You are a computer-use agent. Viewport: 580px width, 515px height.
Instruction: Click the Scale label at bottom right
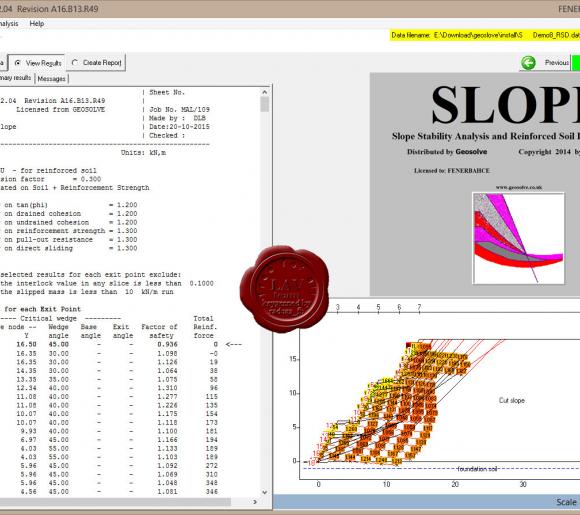tap(566, 502)
